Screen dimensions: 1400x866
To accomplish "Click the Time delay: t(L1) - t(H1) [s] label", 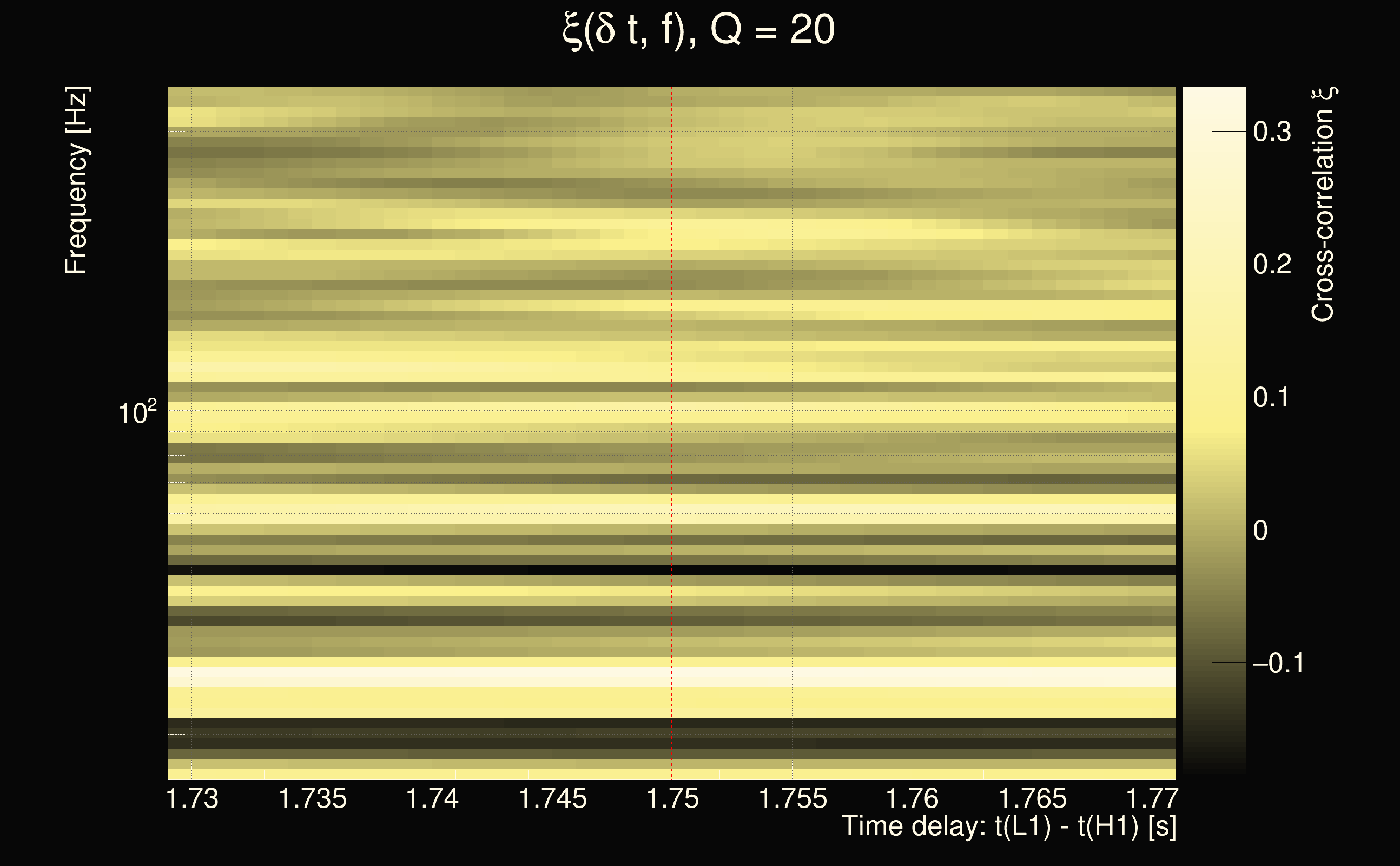I will point(1008,826).
